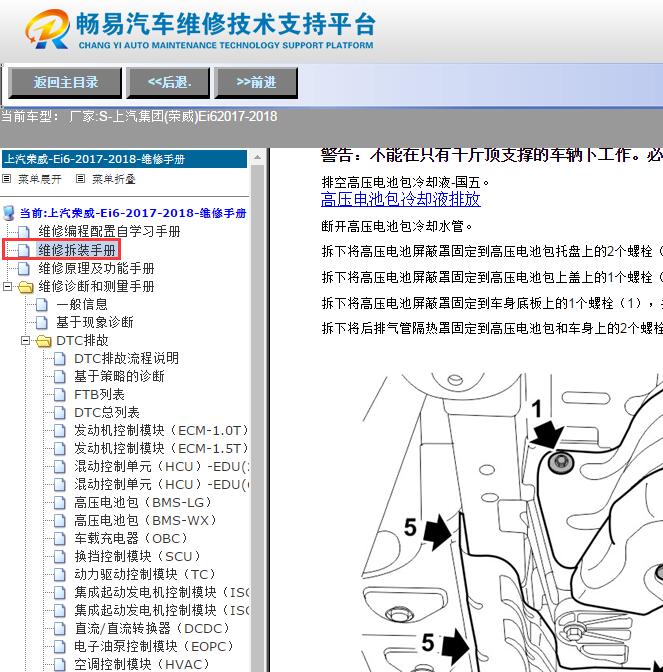Screen dimensions: 663x672
Task: Click page icon beside 换挡控制模块 (SCU)
Action: [60, 557]
